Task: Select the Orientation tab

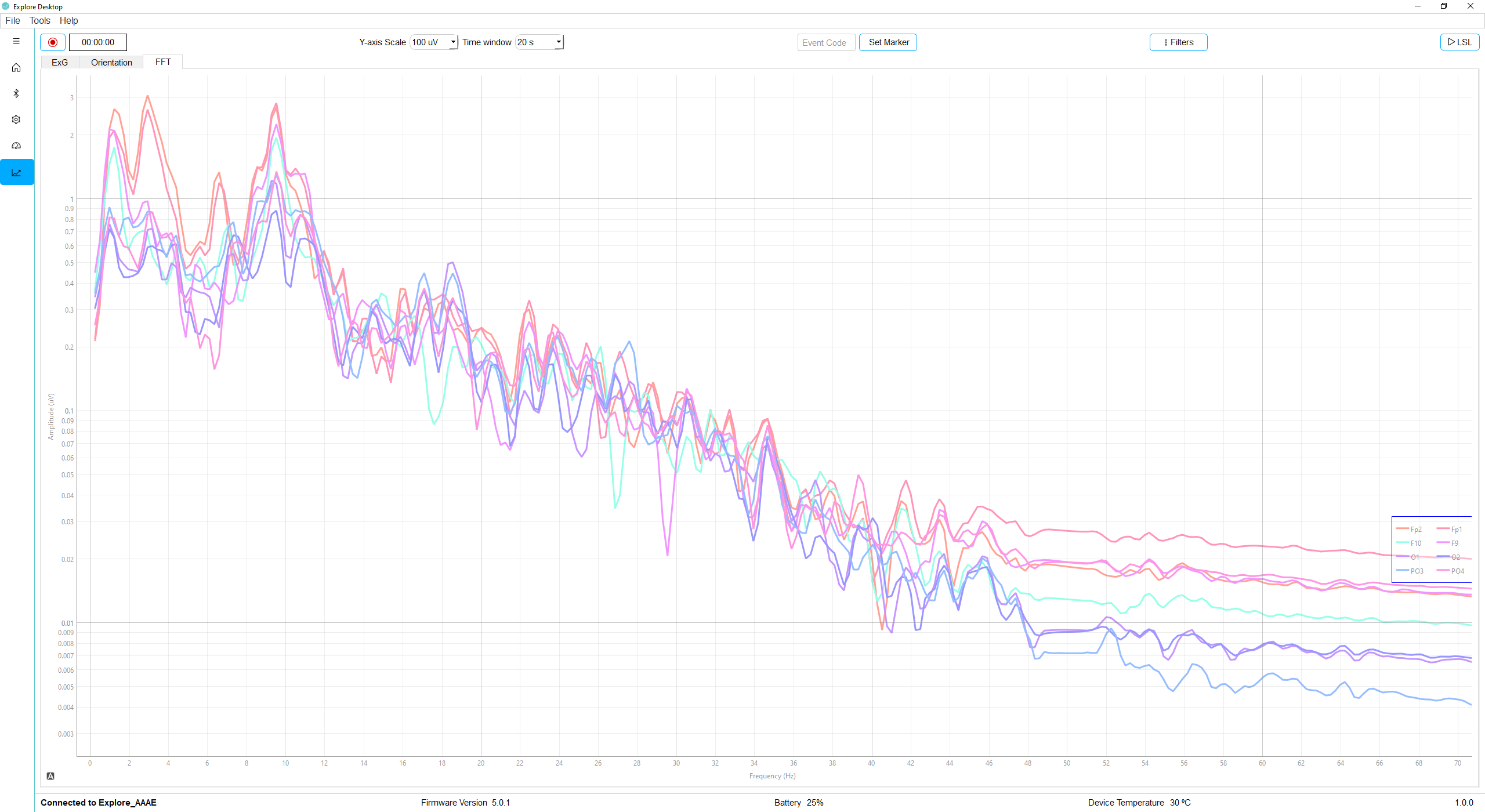Action: tap(111, 62)
